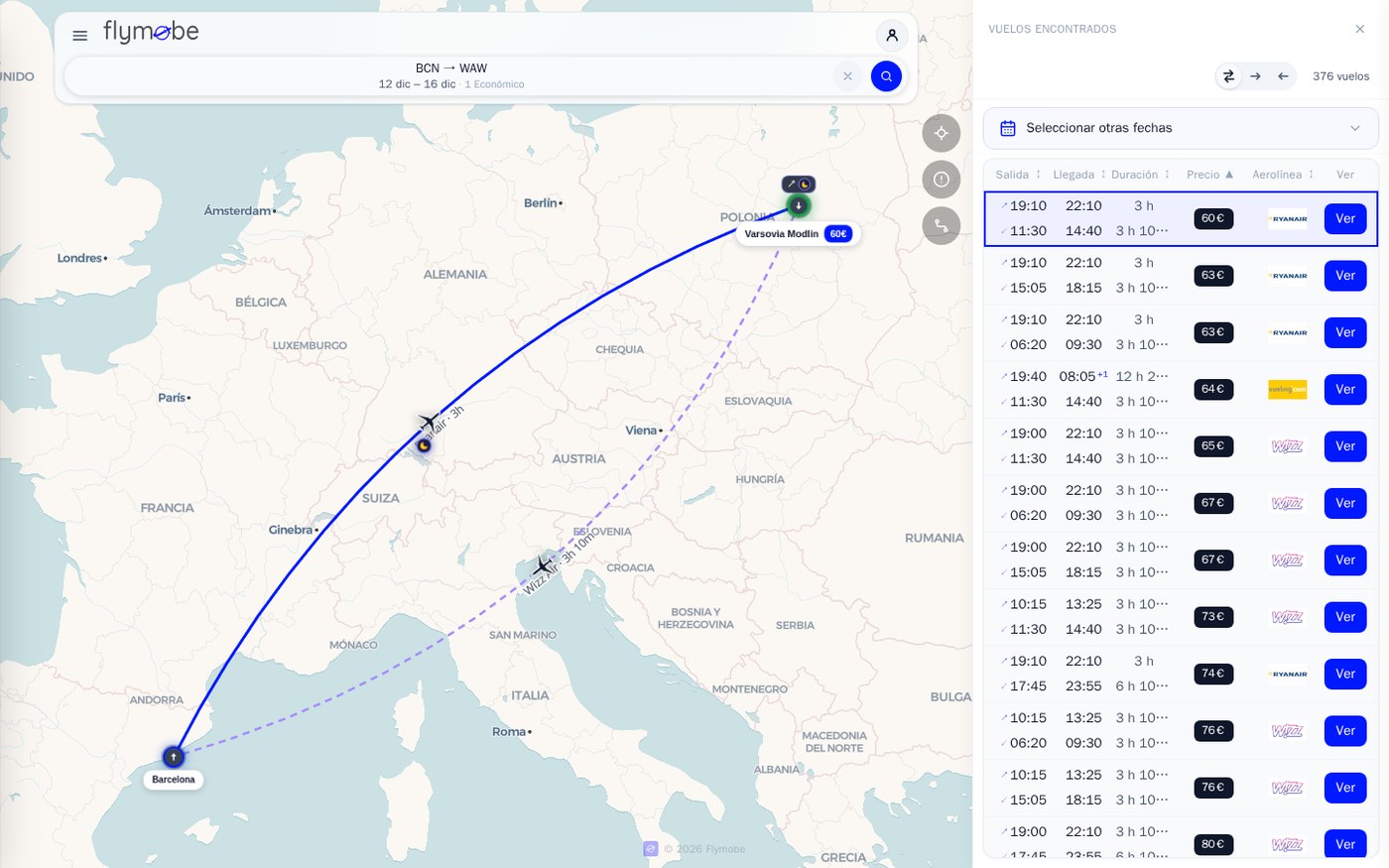The height and width of the screenshot is (868, 1389).
Task: Open the hamburger menu next to Flymobe logo
Action: [80, 36]
